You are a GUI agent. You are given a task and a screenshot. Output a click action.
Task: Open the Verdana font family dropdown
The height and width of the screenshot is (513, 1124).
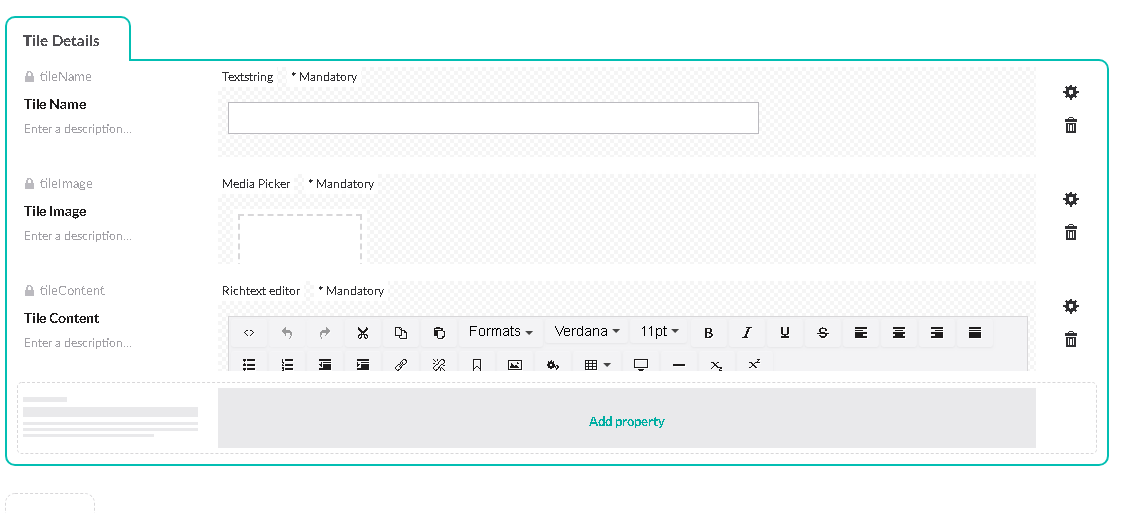coord(586,332)
